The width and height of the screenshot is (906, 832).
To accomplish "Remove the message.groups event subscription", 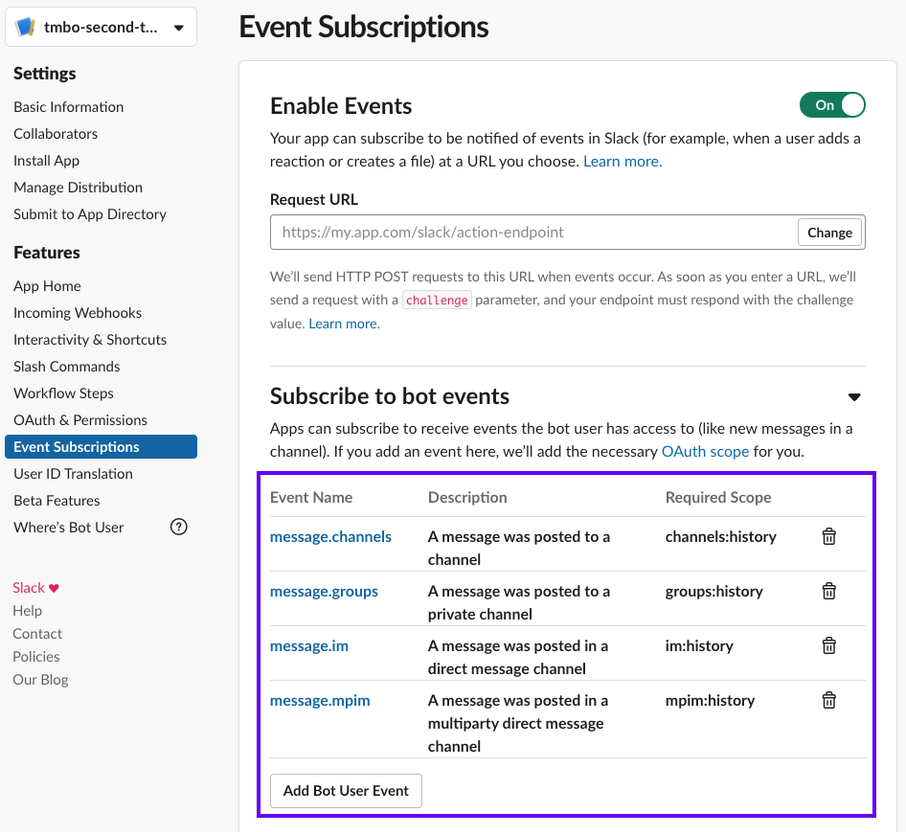I will [x=828, y=591].
